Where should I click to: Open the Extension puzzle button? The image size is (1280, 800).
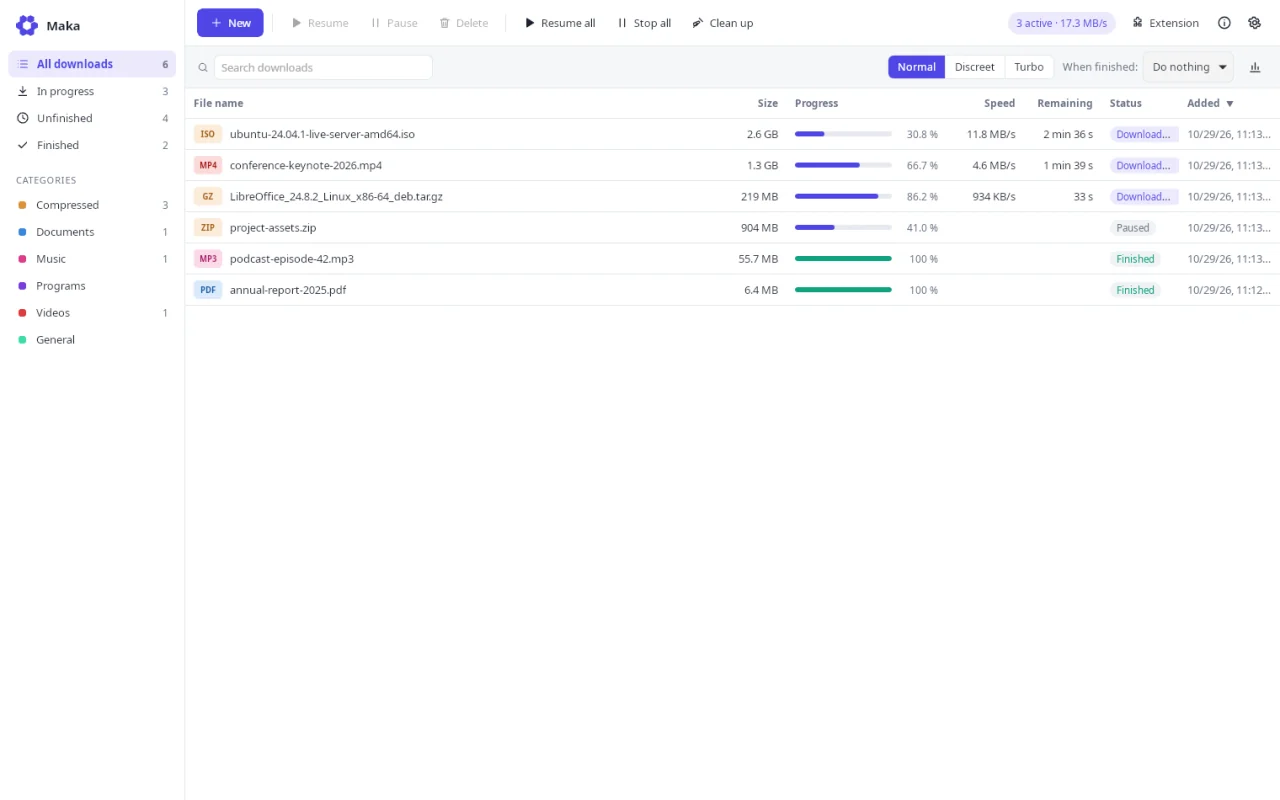(1165, 23)
